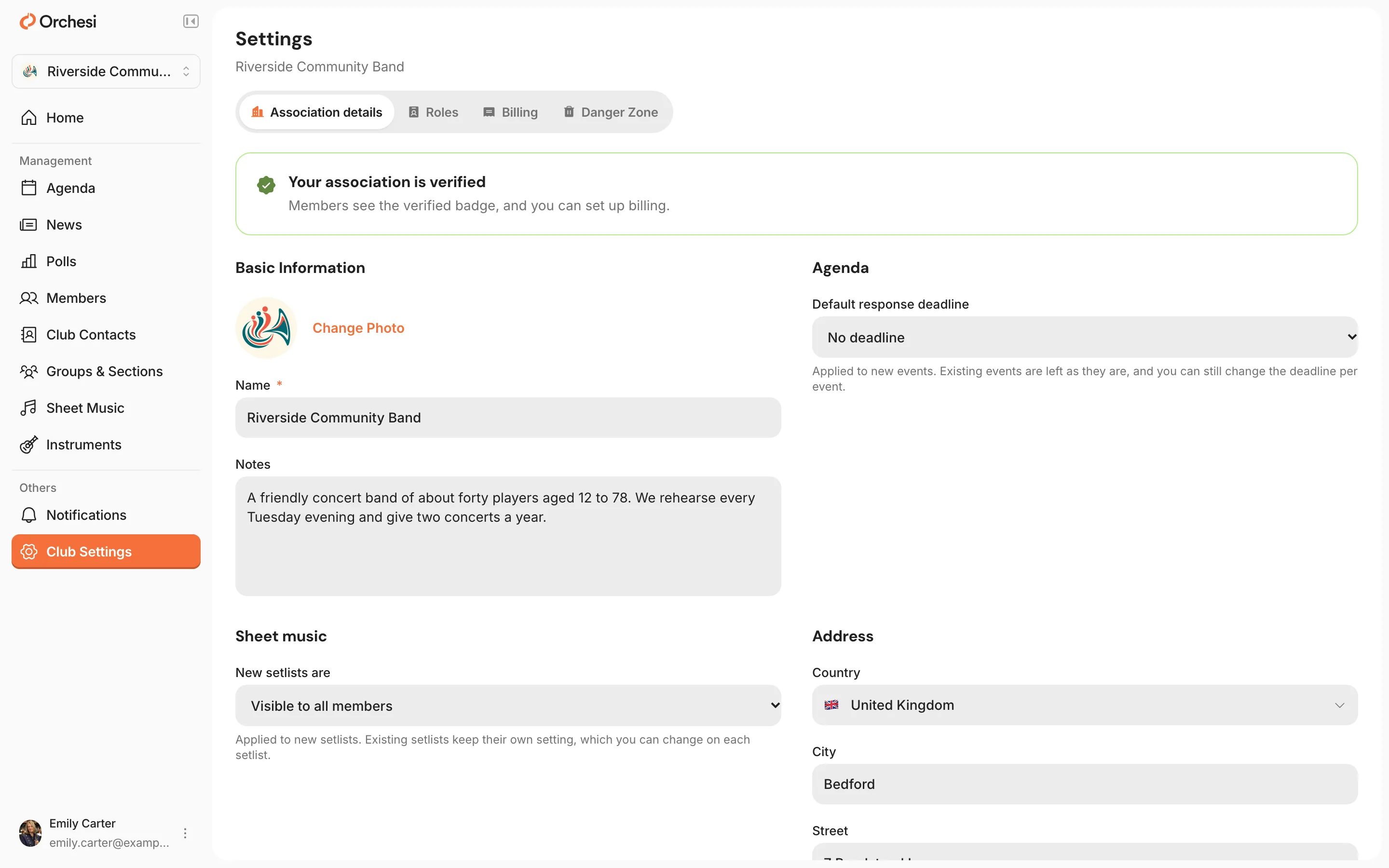Switch to Association details tab
Viewport: 1389px width, 868px height.
pyautogui.click(x=317, y=112)
